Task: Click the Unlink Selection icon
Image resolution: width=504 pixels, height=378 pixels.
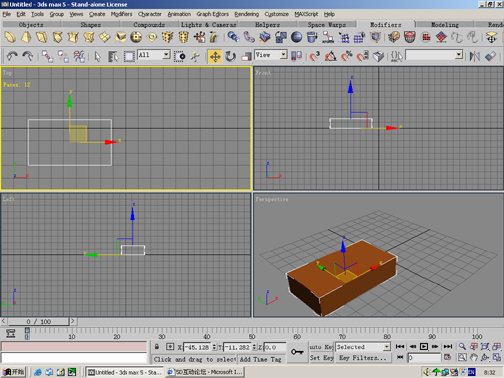Action: (x=63, y=56)
